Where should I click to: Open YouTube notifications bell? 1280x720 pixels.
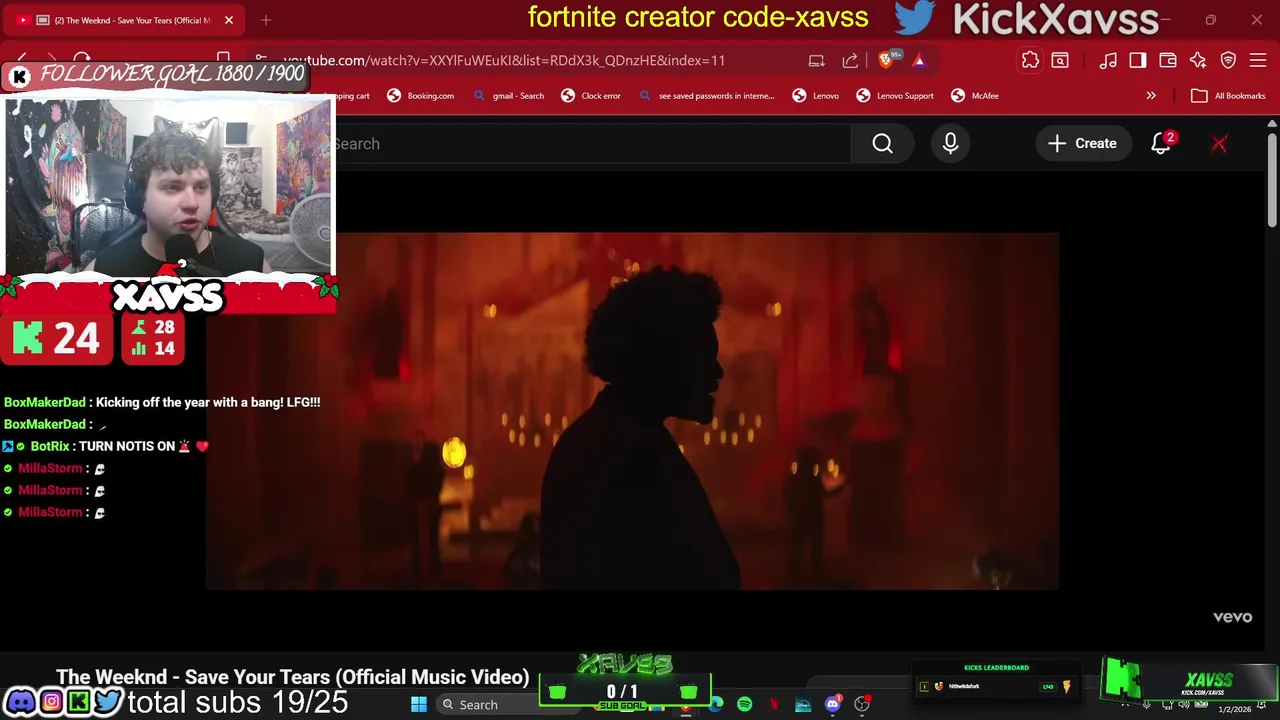tap(1161, 144)
